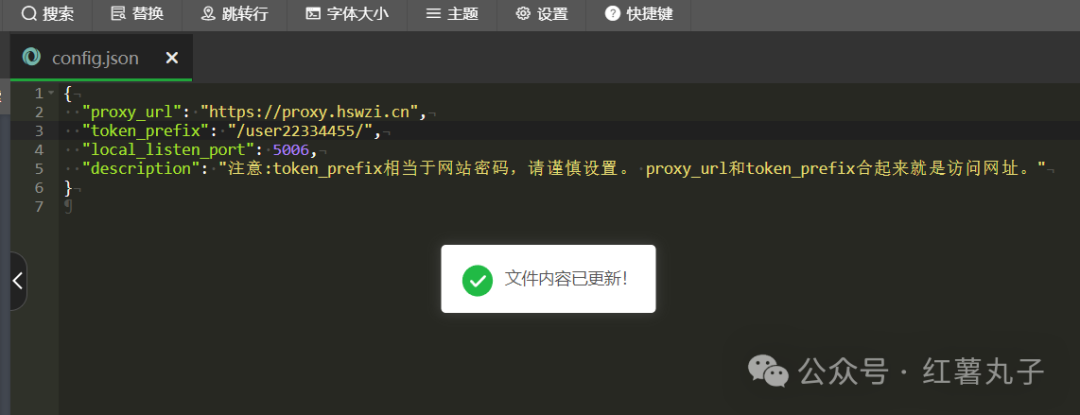This screenshot has height=415, width=1080.
Task: Open the 主题 theme menu
Action: click(x=453, y=14)
